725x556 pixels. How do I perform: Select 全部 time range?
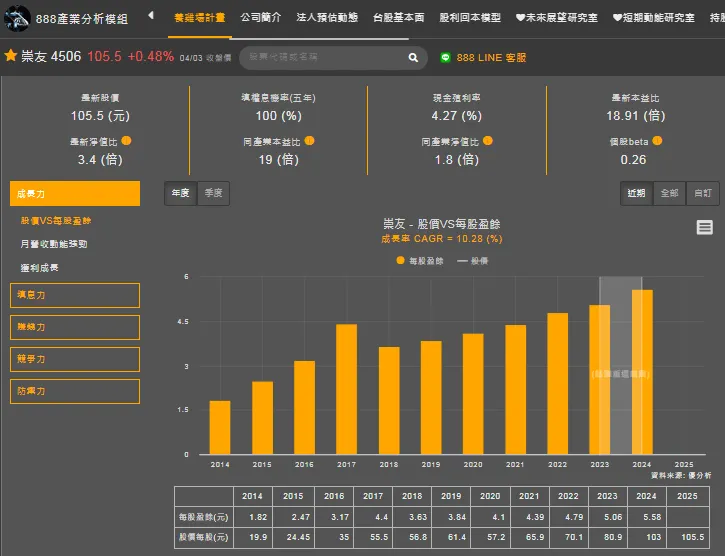(670, 193)
